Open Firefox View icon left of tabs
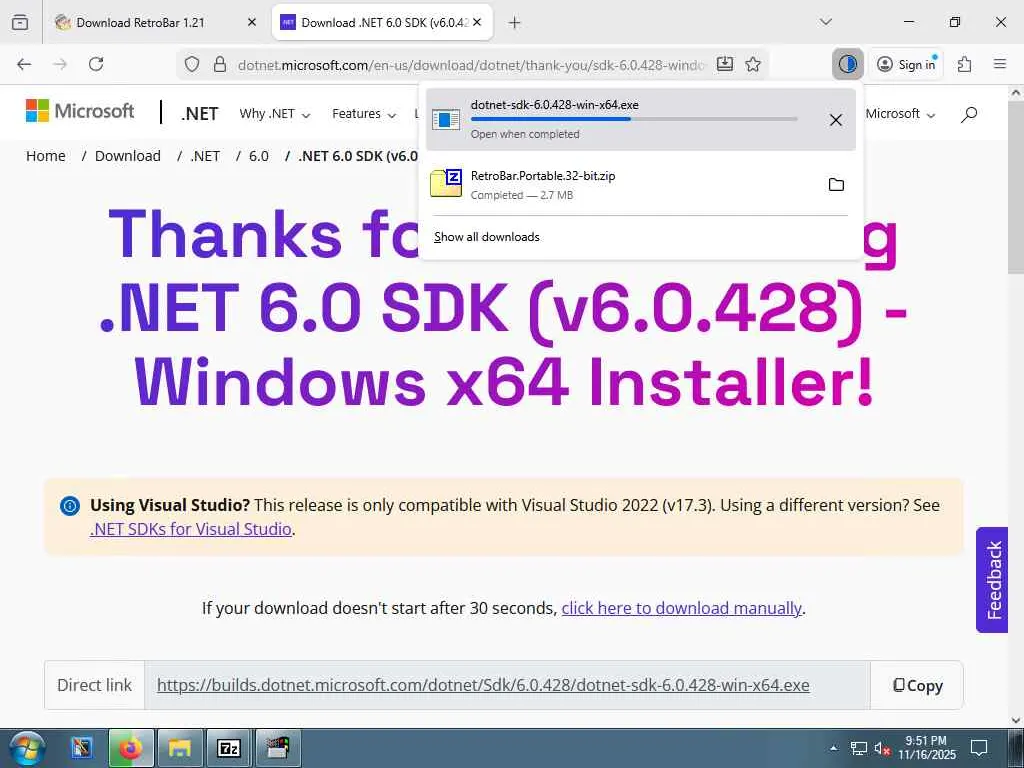This screenshot has width=1024, height=768. pos(20,22)
